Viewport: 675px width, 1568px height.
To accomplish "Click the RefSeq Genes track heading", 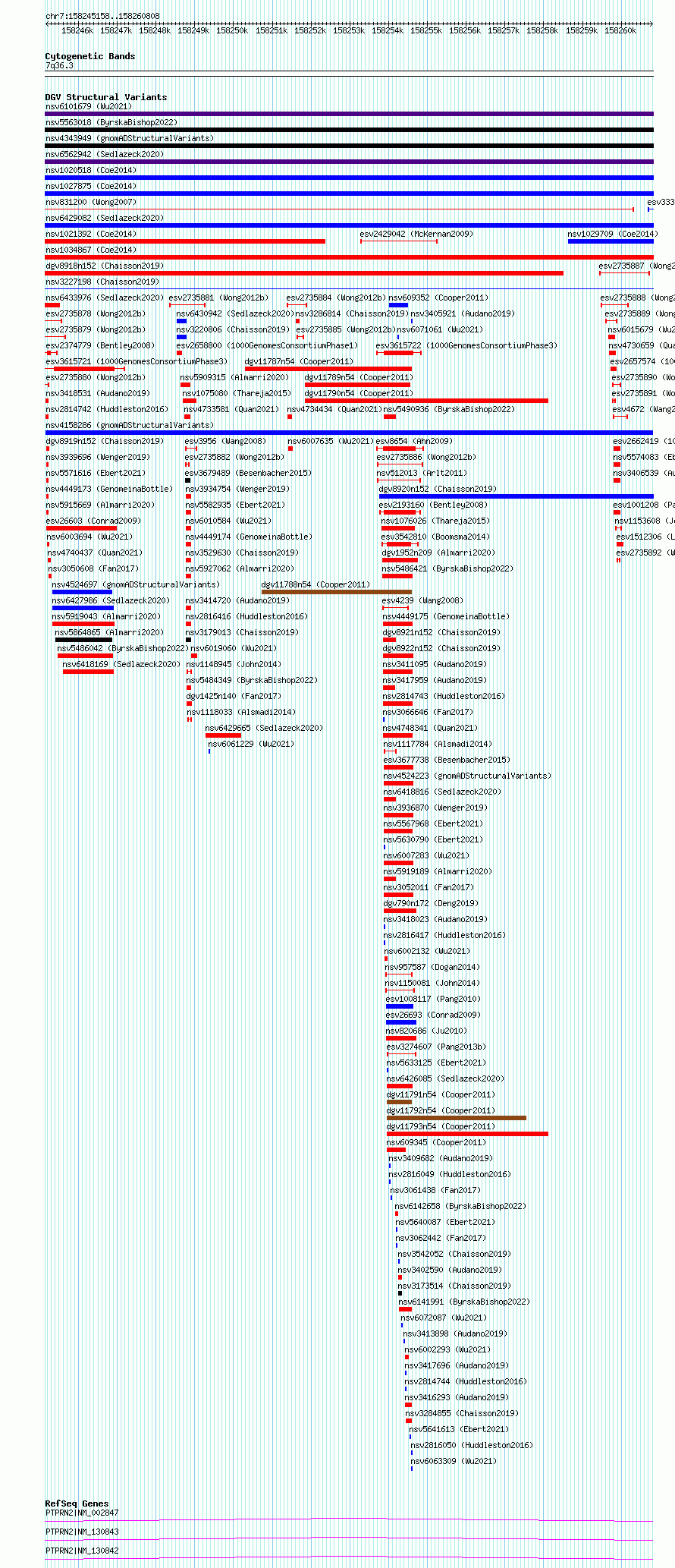I will pyautogui.click(x=77, y=1503).
